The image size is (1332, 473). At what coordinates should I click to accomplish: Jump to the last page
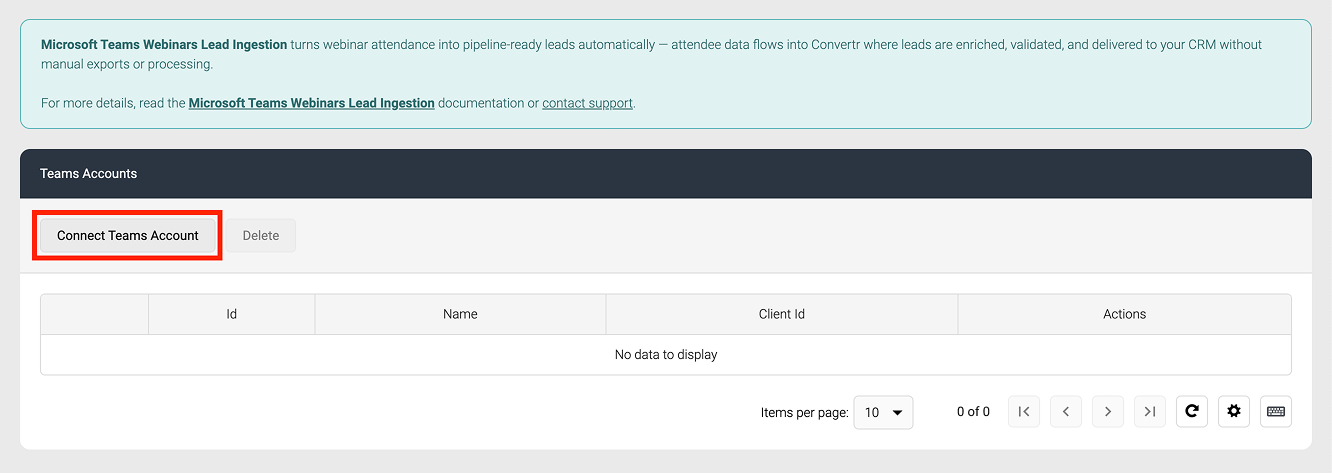pyautogui.click(x=1150, y=412)
